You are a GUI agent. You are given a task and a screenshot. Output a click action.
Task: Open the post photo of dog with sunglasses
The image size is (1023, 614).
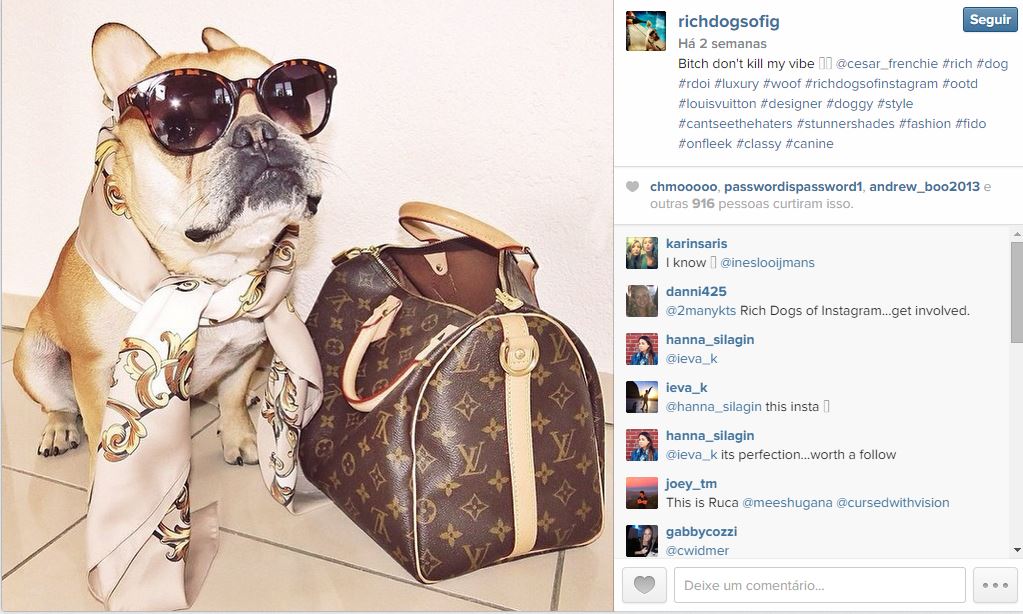[307, 305]
